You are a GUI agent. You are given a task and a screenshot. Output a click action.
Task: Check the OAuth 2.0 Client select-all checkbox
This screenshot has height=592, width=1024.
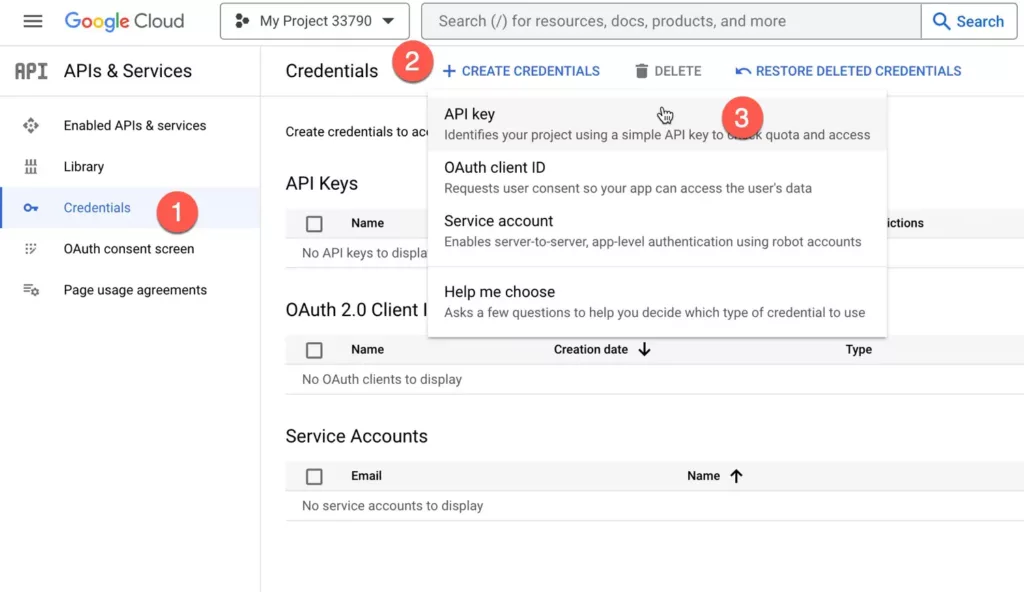click(x=314, y=350)
